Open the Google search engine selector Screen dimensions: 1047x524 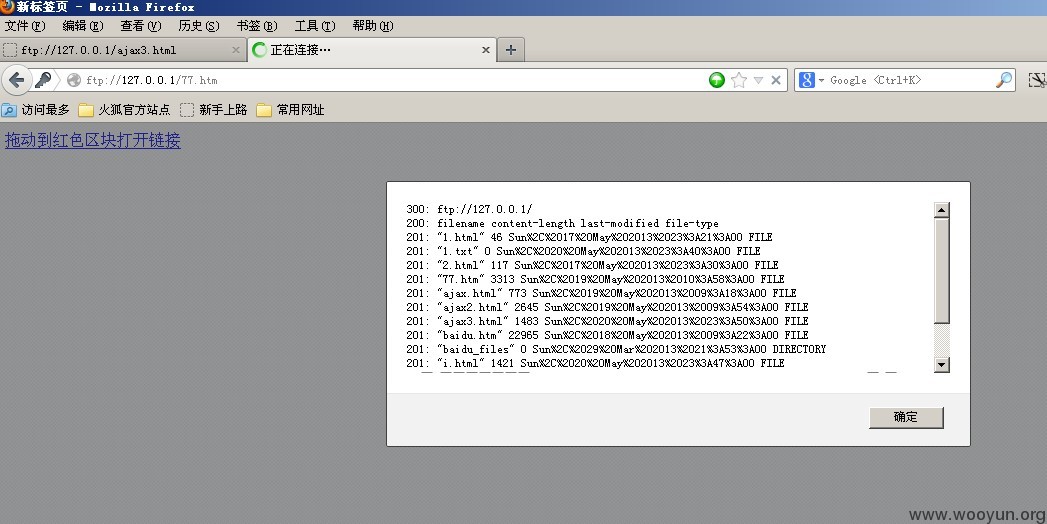[811, 80]
